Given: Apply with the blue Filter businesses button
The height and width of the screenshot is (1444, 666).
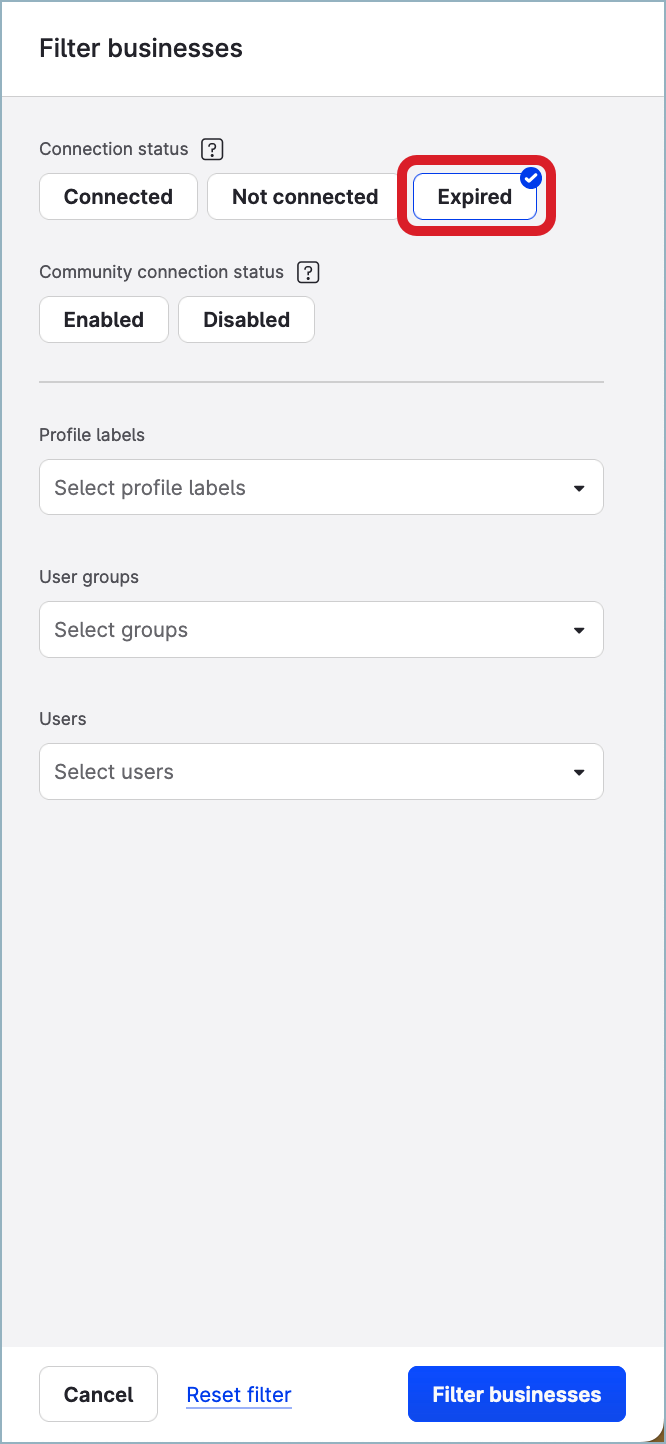Looking at the screenshot, I should click(516, 1394).
